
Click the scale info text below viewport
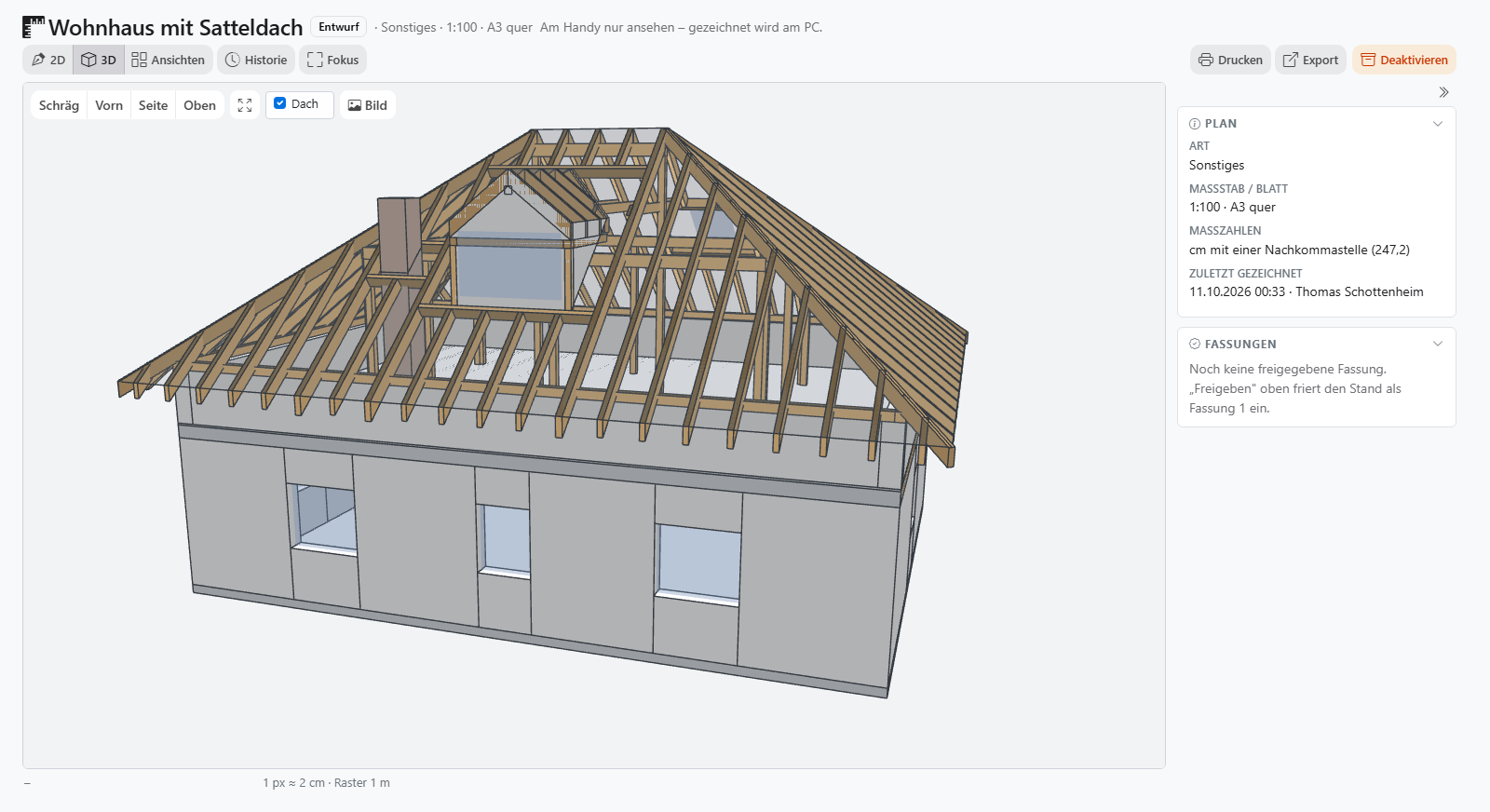(326, 783)
